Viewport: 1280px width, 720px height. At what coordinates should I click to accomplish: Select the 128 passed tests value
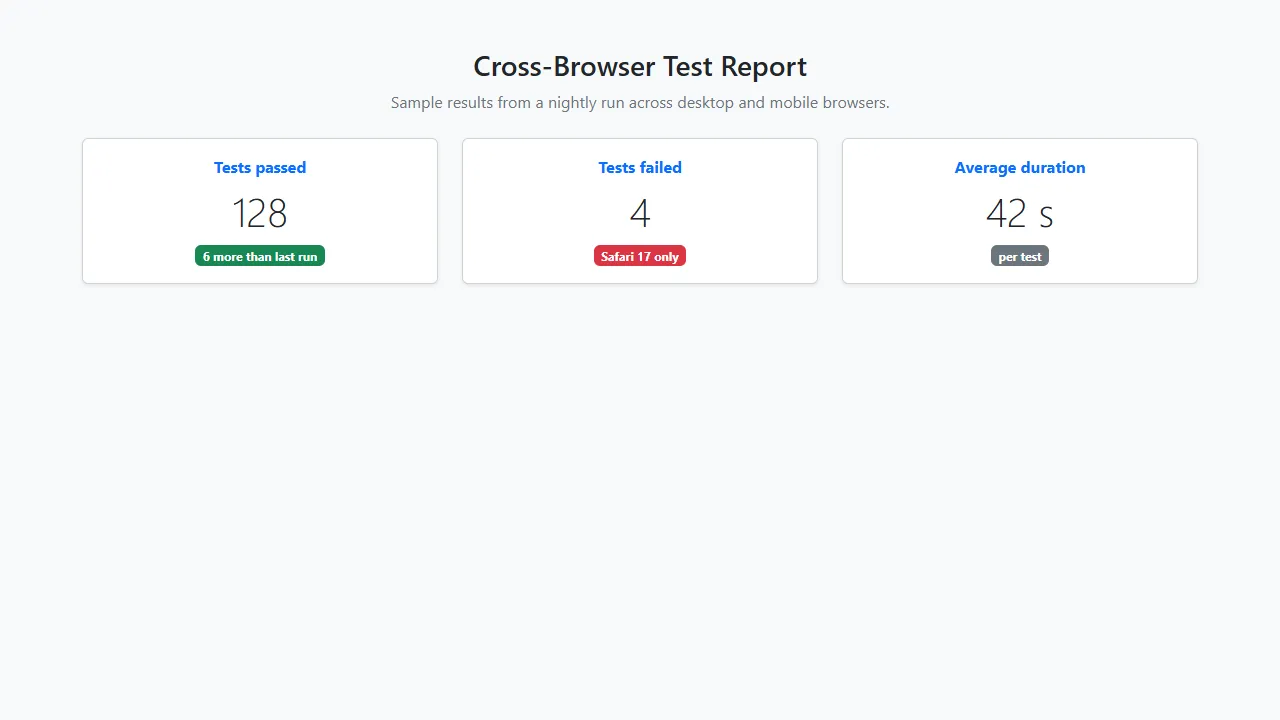click(x=260, y=213)
